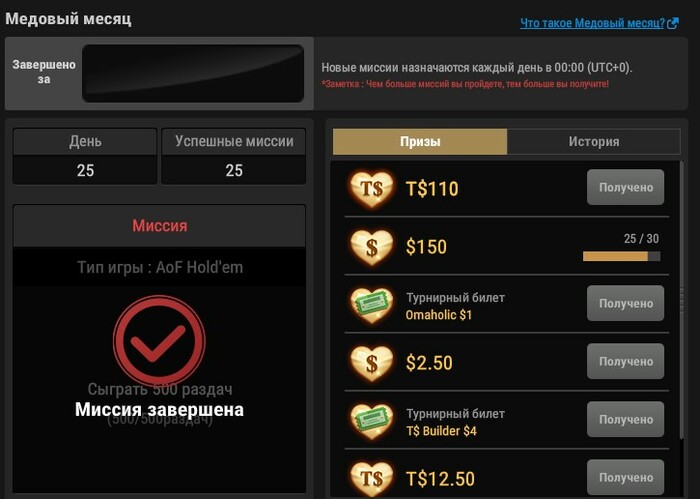The width and height of the screenshot is (700, 499).
Task: Click the 25 / 30 progress bar
Action: [621, 256]
